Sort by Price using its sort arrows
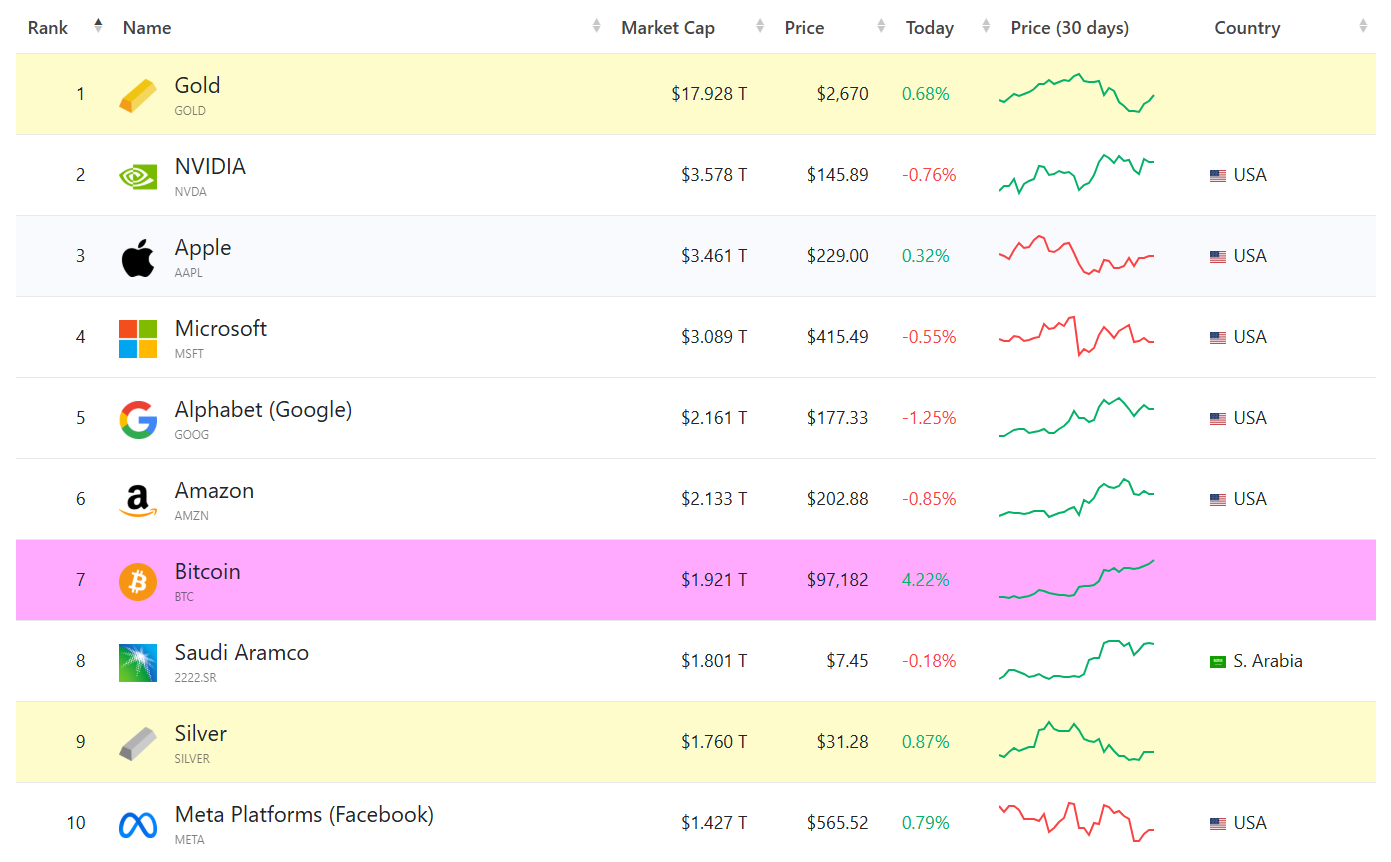Viewport: 1391px width, 862px height. point(881,26)
